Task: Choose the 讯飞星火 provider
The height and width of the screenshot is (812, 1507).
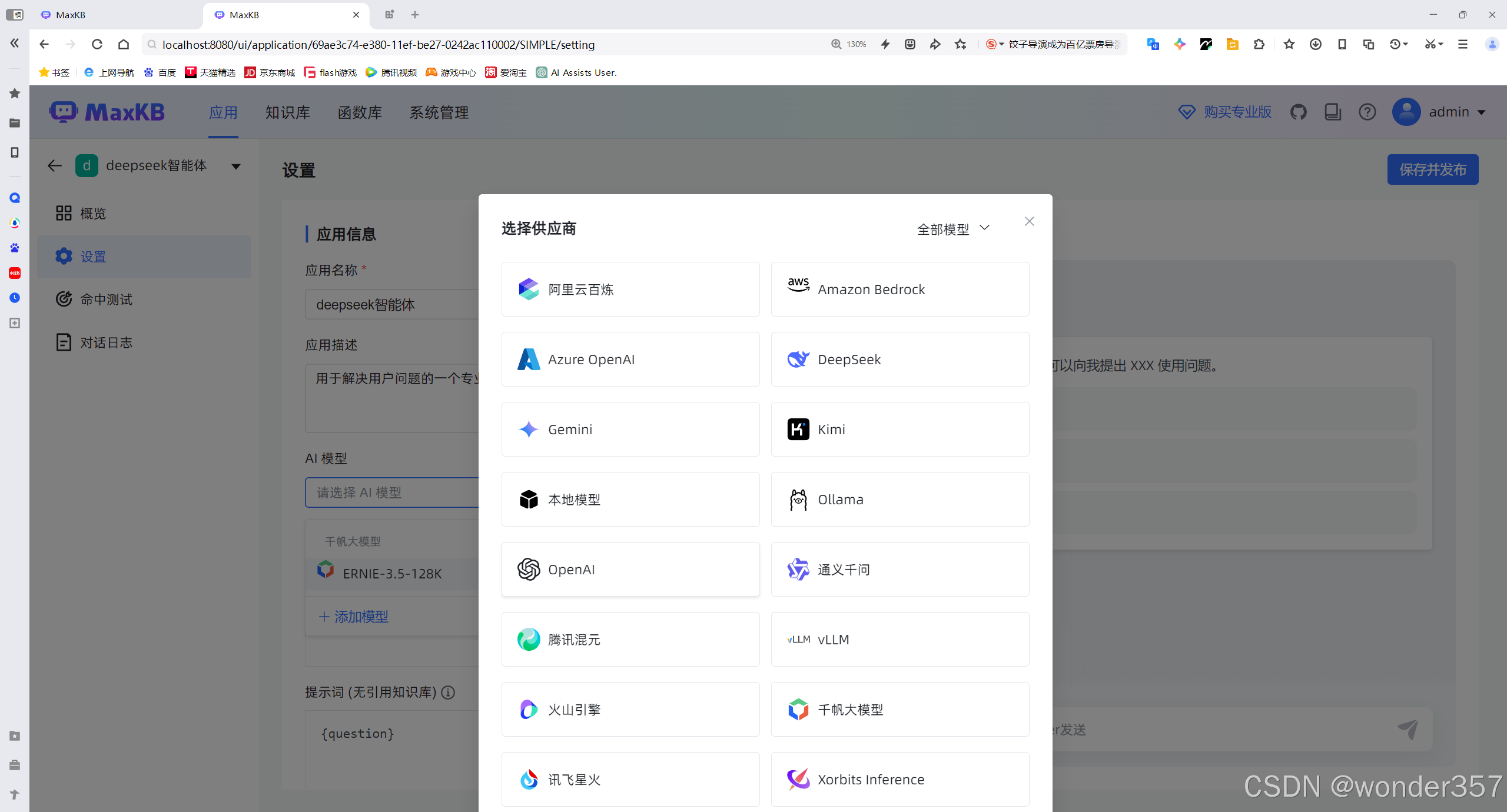Action: (x=630, y=779)
